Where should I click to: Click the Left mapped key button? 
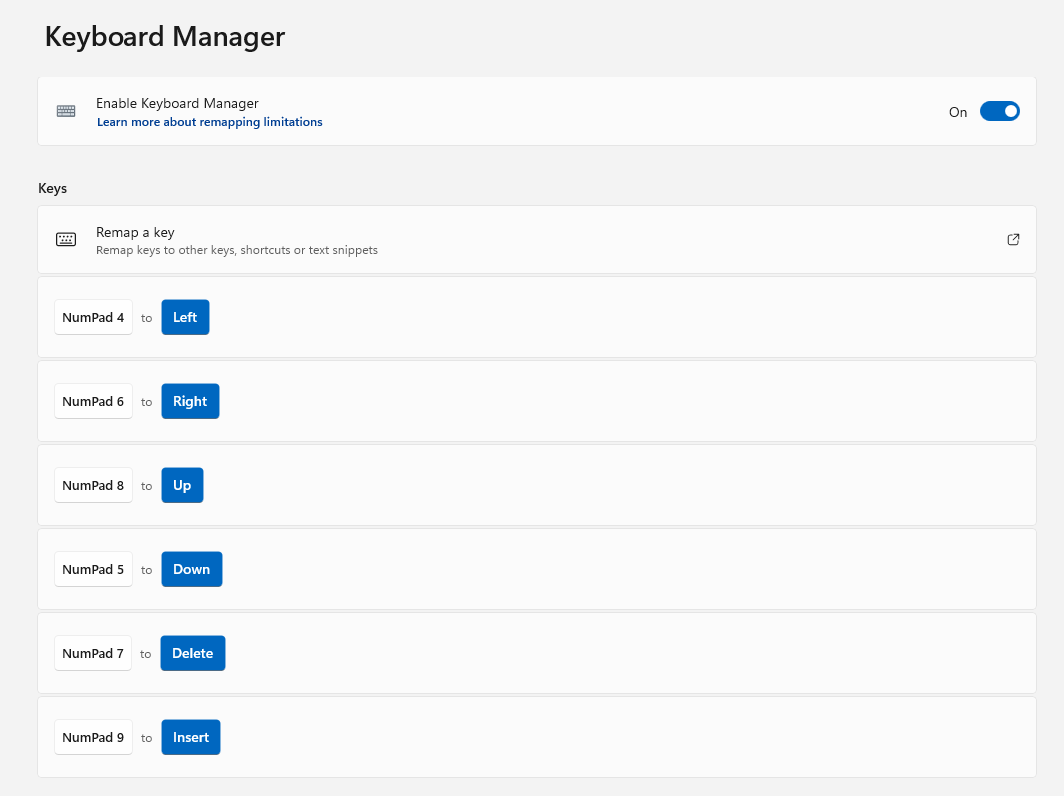(185, 318)
